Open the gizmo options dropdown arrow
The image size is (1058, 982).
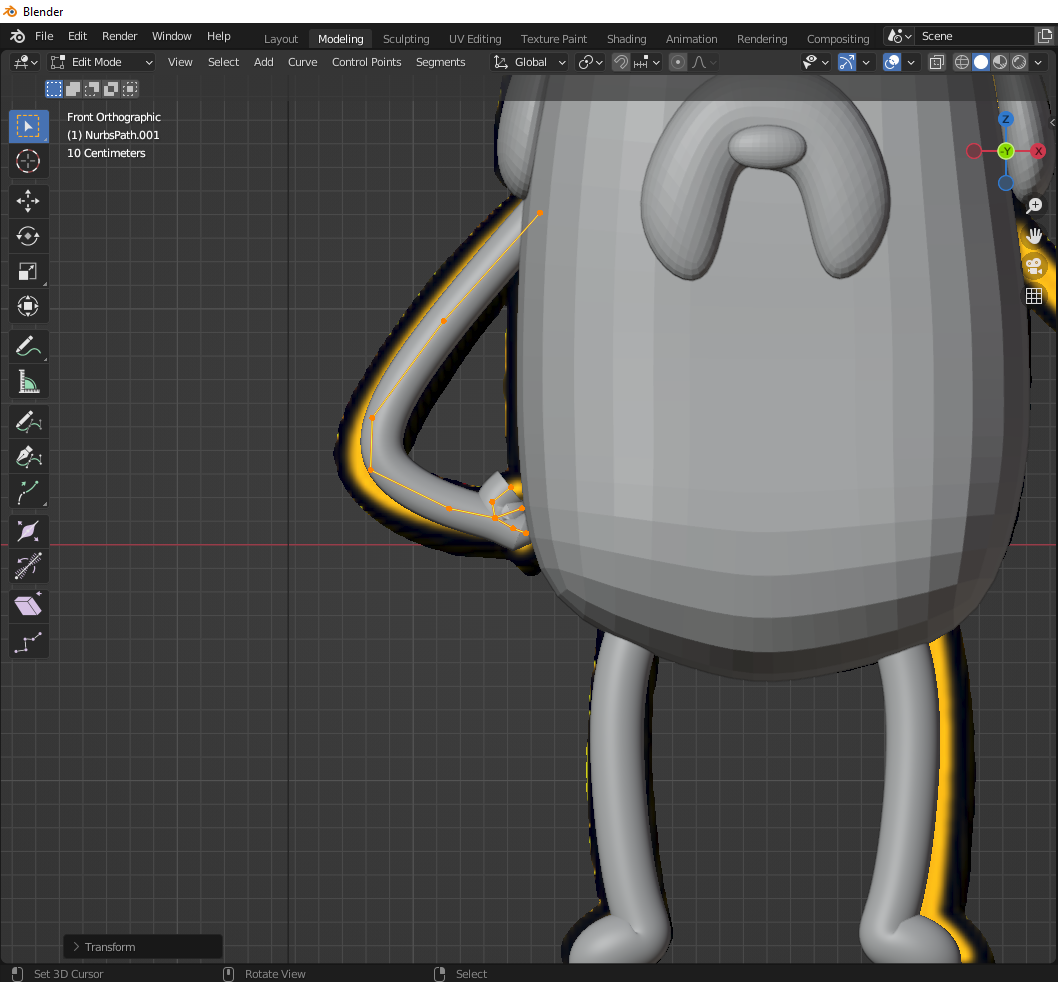pos(866,63)
